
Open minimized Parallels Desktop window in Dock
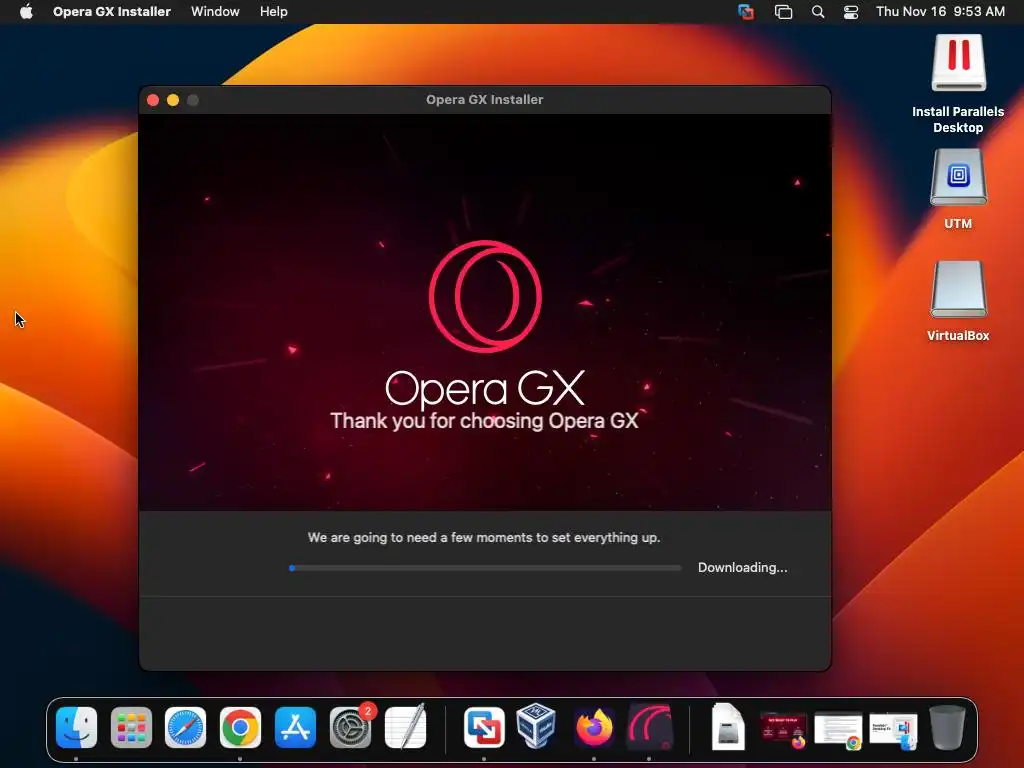tap(893, 730)
